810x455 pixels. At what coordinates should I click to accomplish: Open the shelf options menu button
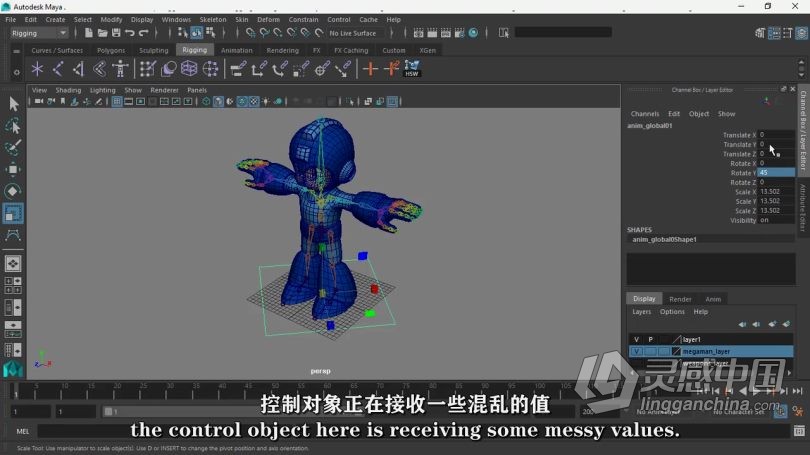pyautogui.click(x=17, y=73)
